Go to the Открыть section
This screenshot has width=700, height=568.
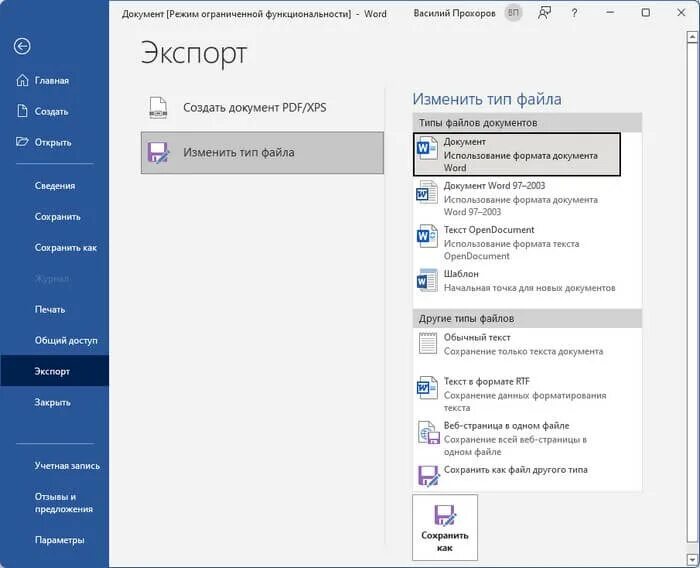coord(54,142)
